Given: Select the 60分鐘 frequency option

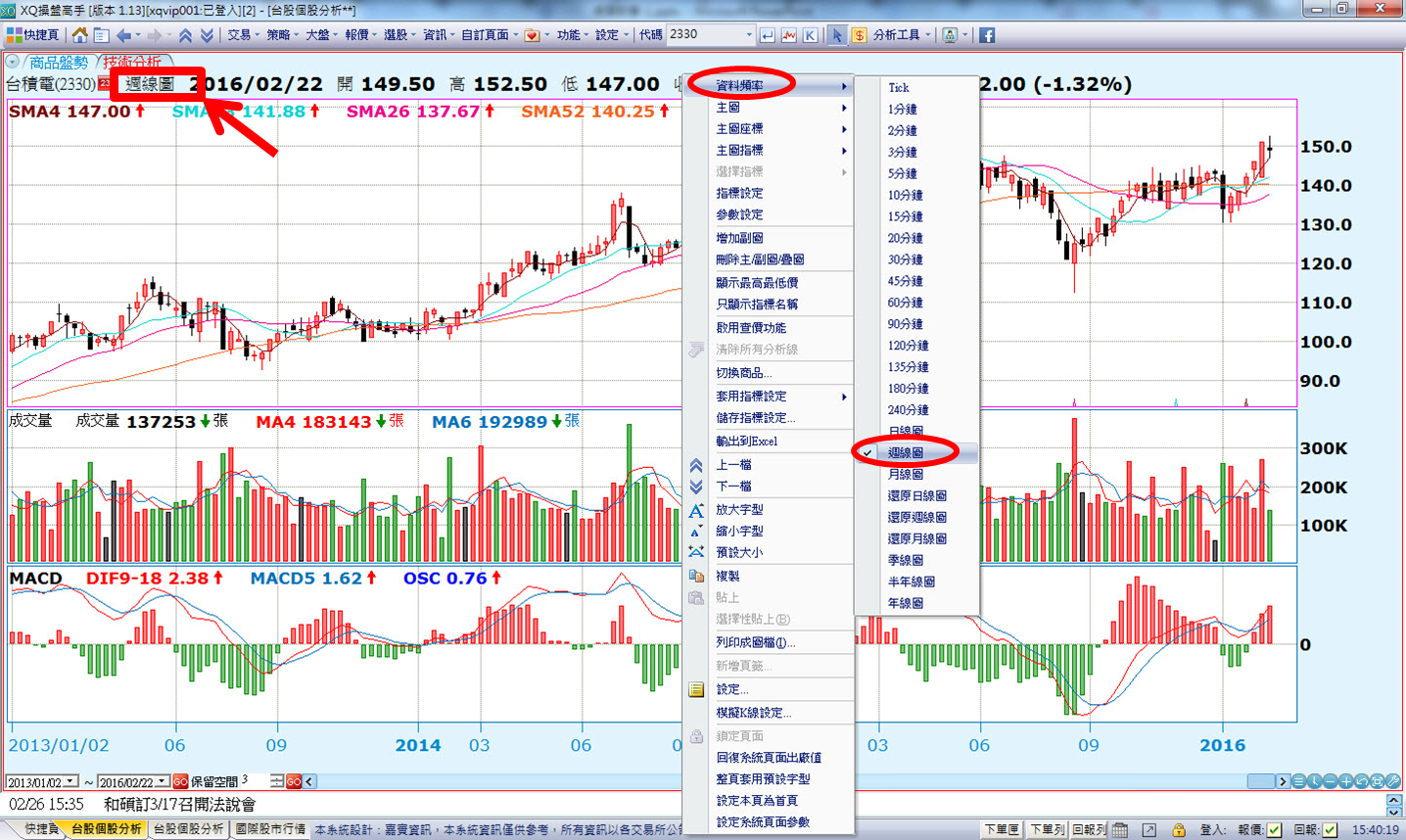Looking at the screenshot, I should [x=917, y=303].
